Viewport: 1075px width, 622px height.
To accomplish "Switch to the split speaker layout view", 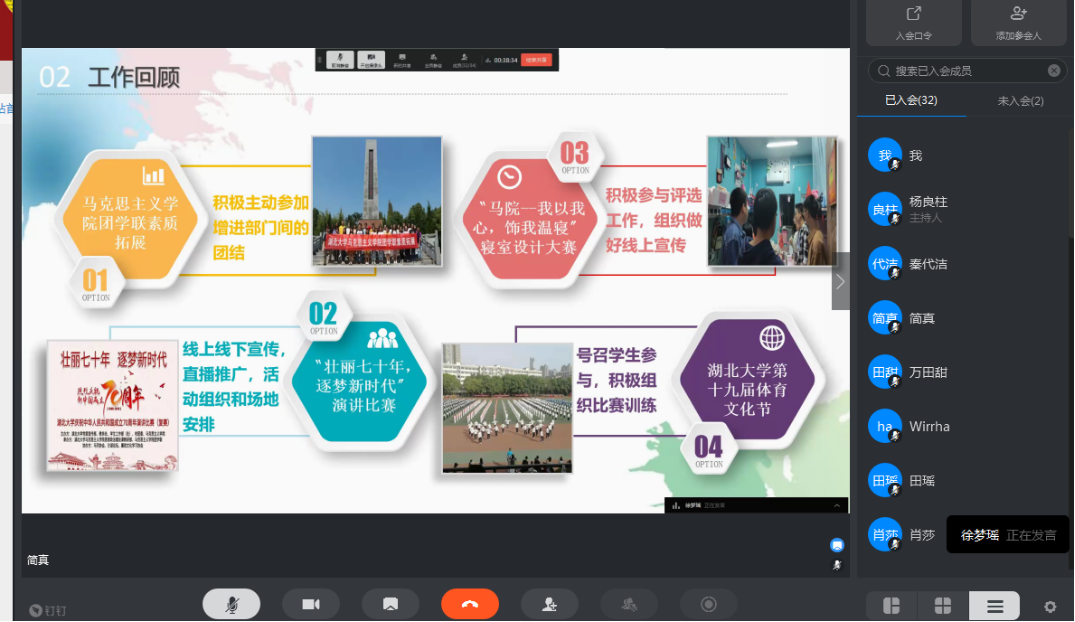I will [891, 605].
